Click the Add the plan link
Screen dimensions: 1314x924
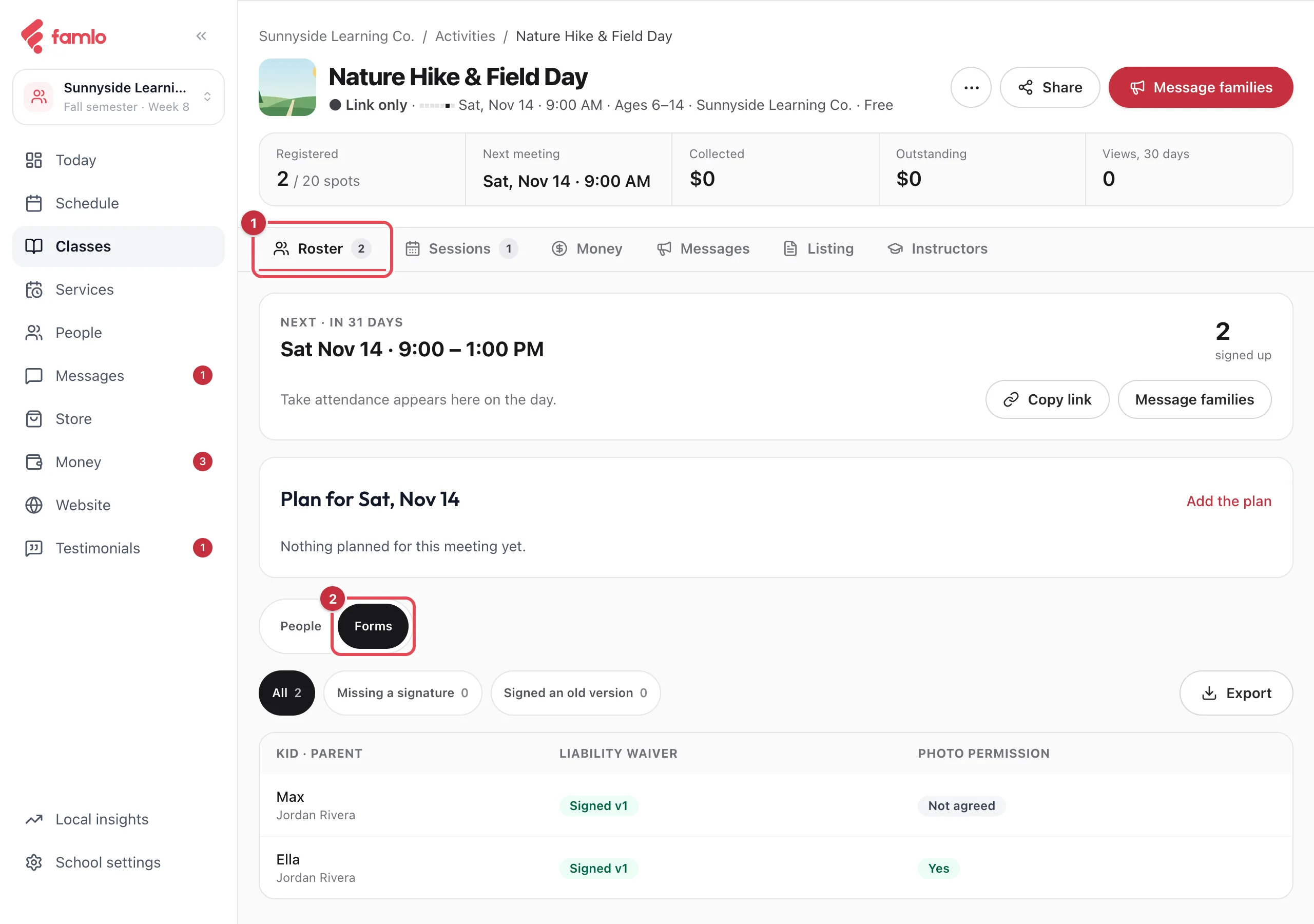tap(1228, 501)
